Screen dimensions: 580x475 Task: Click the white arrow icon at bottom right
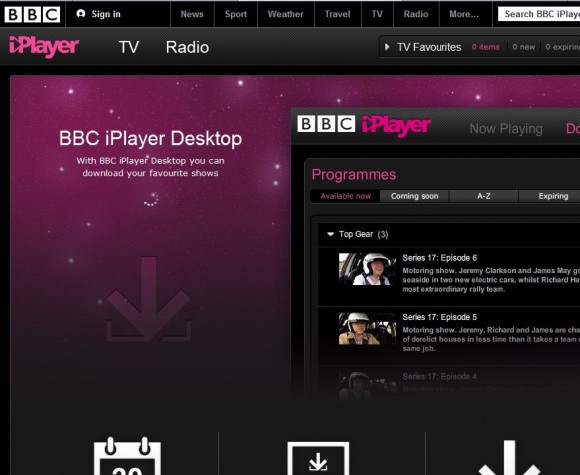(509, 458)
